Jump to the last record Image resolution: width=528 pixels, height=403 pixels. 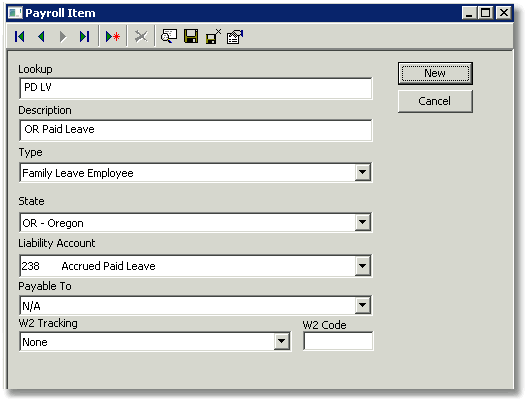click(85, 36)
